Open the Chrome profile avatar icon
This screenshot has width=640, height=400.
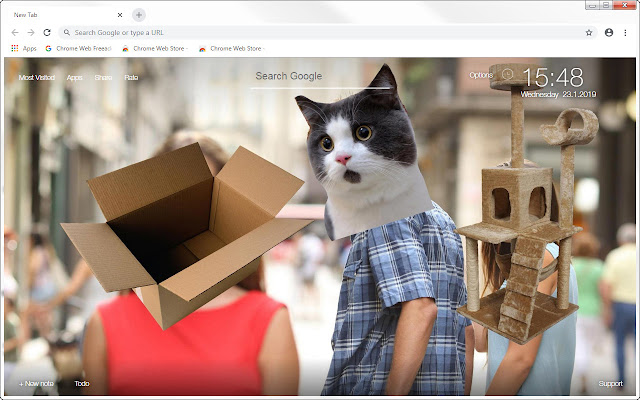point(609,33)
